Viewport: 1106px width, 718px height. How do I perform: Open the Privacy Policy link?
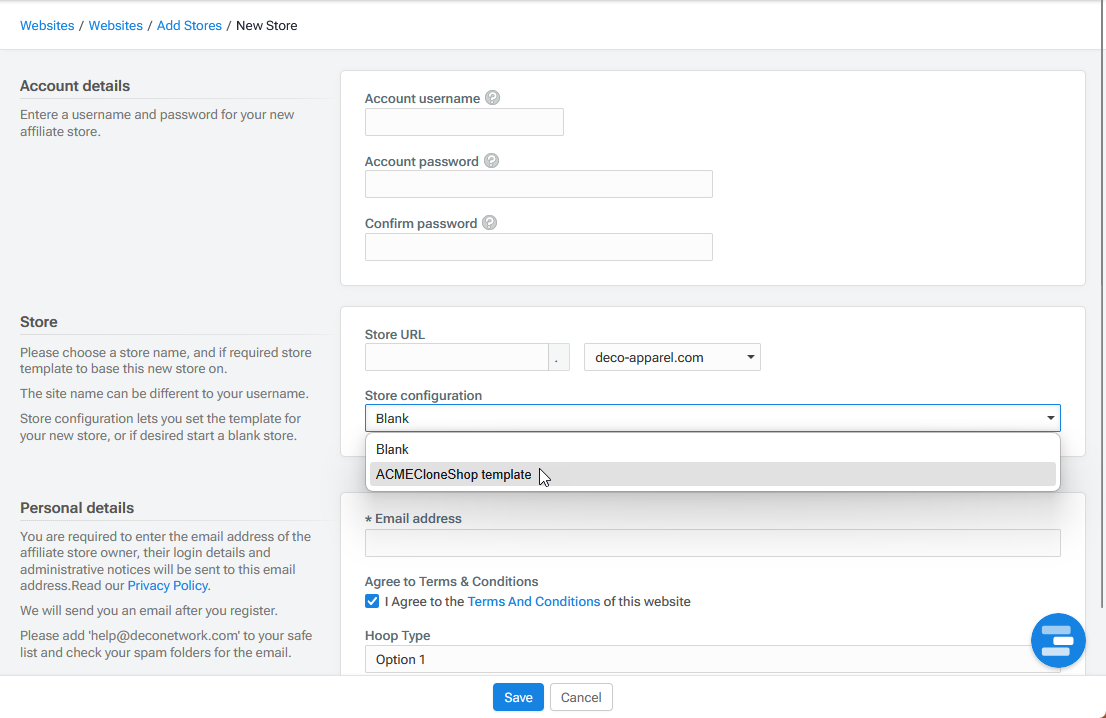pyautogui.click(x=167, y=585)
